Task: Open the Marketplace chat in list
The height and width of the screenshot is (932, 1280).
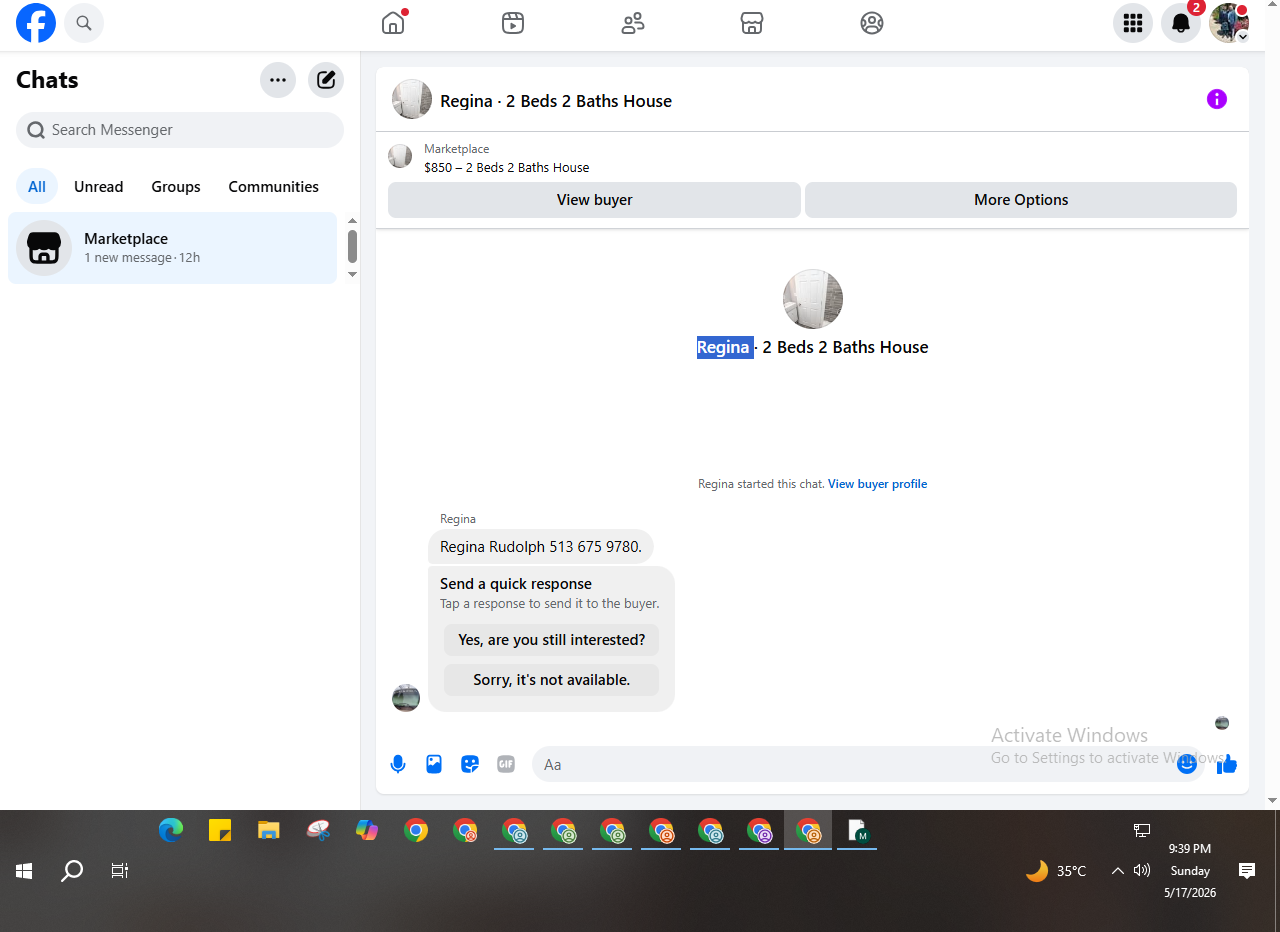Action: (x=173, y=248)
